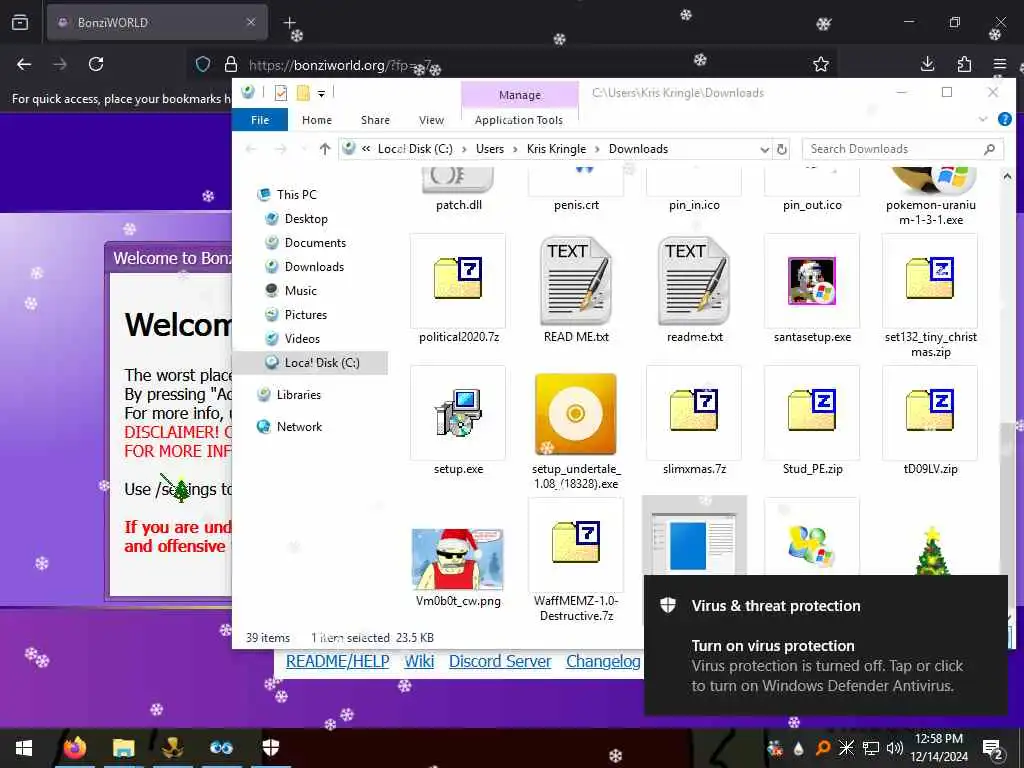
Task: Open volume control in system tray
Action: pyautogui.click(x=895, y=748)
